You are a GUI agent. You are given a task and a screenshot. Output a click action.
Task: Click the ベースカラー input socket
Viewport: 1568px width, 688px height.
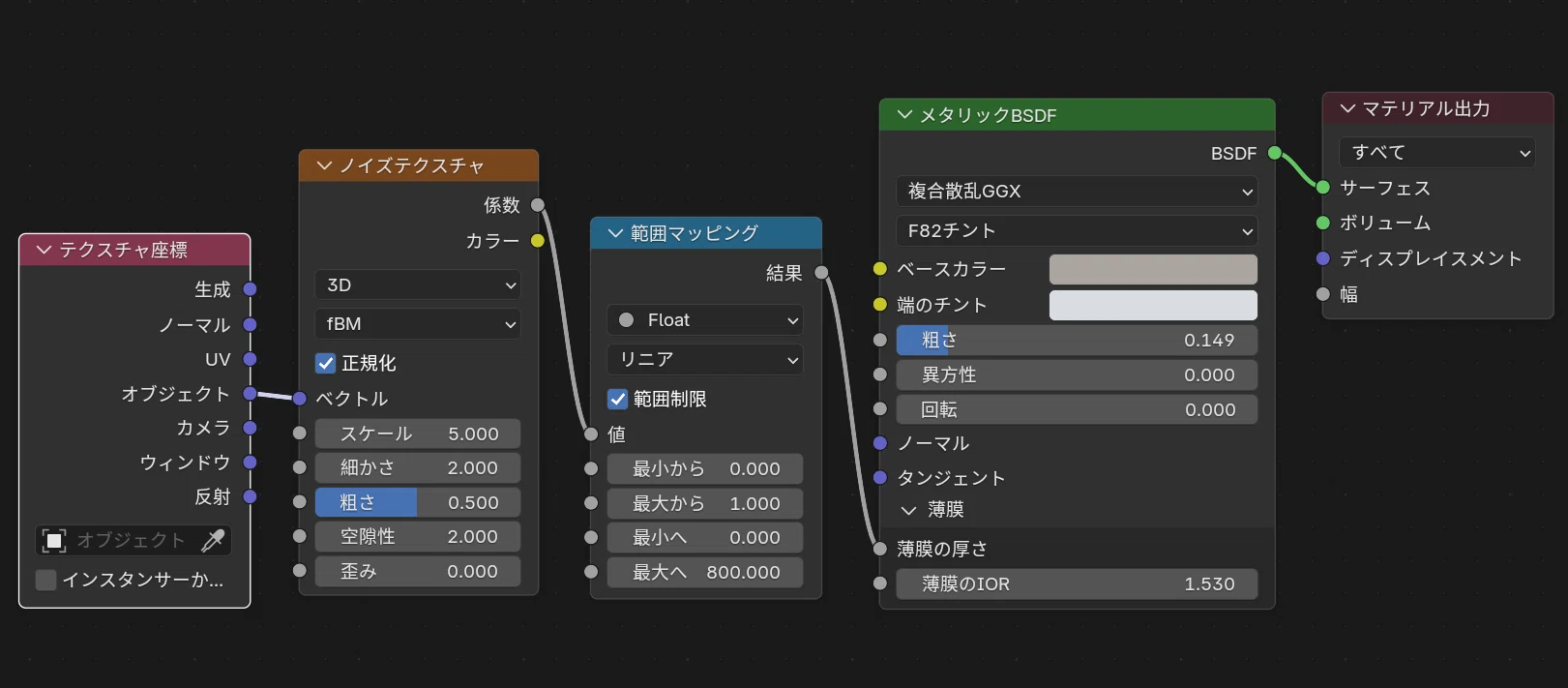[880, 269]
